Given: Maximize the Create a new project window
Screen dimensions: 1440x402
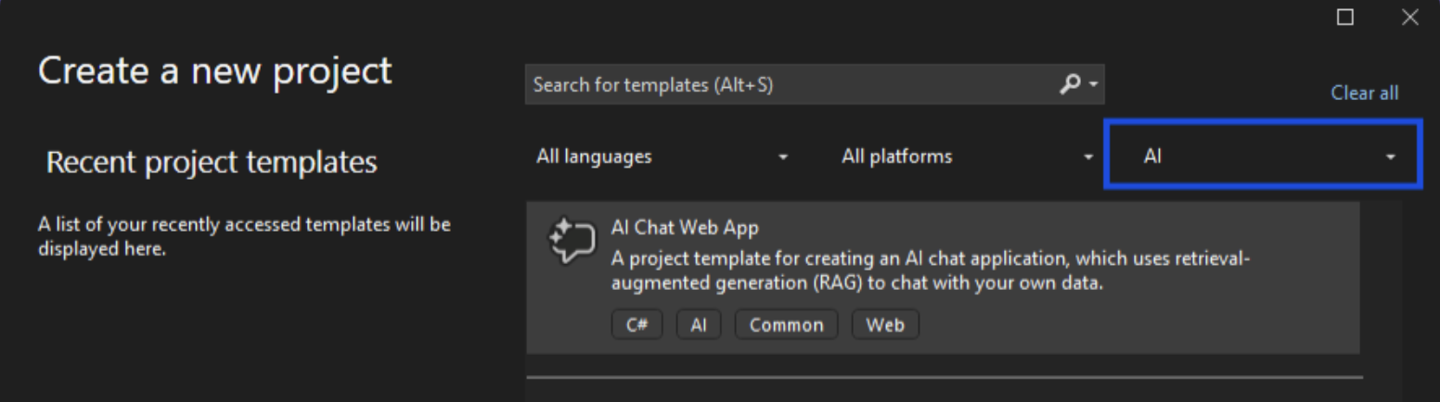Looking at the screenshot, I should click(x=1345, y=17).
